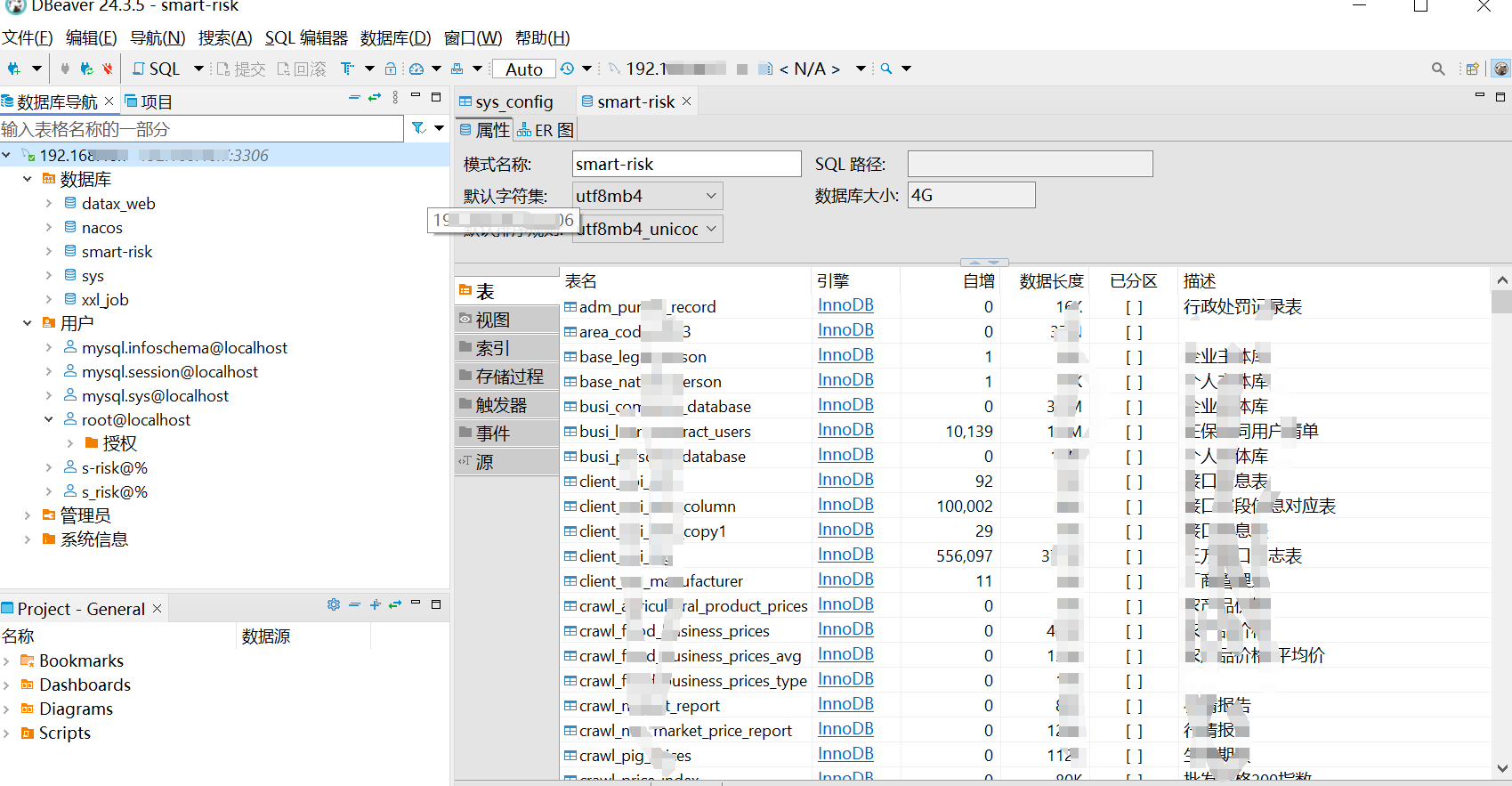Viewport: 1512px width, 786px height.
Task: Click the gray magnifier search icon
Action: click(x=1438, y=69)
